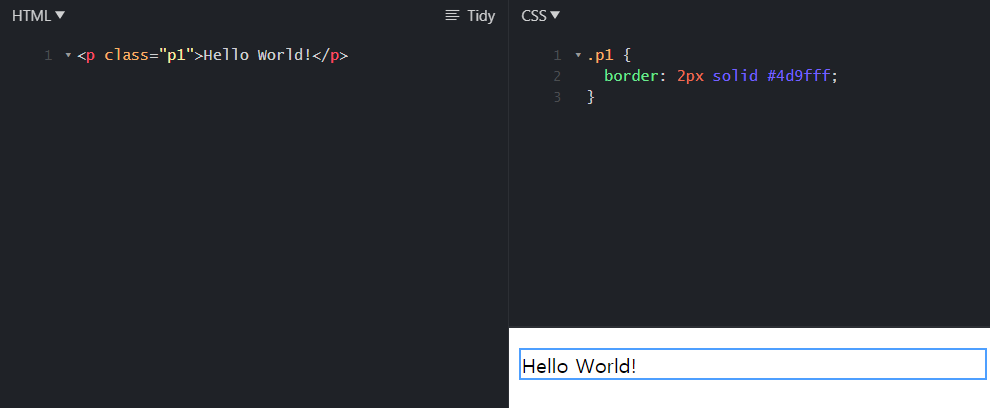Click the HTML code line with class p1
Screen dimensions: 990x408
coord(213,56)
